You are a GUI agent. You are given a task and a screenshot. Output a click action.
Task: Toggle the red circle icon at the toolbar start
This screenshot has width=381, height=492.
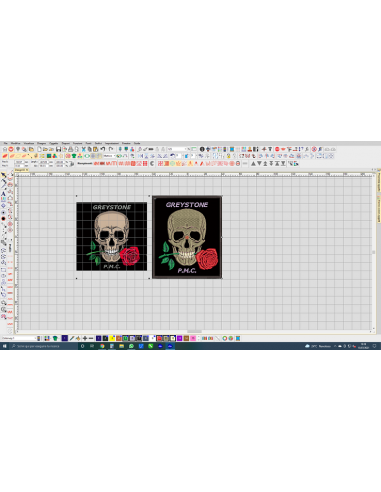11,149
